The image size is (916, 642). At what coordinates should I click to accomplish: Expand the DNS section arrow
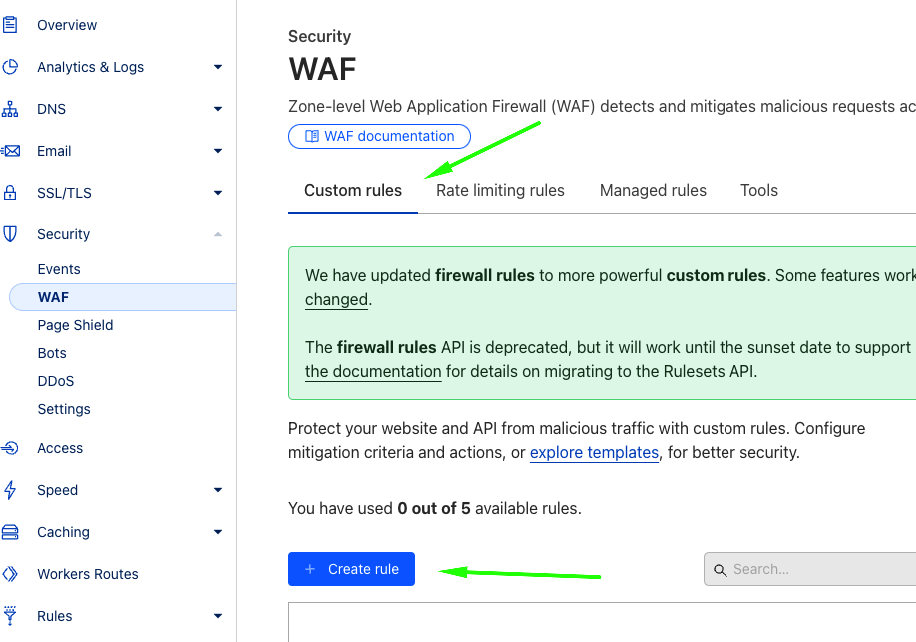pyautogui.click(x=218, y=109)
